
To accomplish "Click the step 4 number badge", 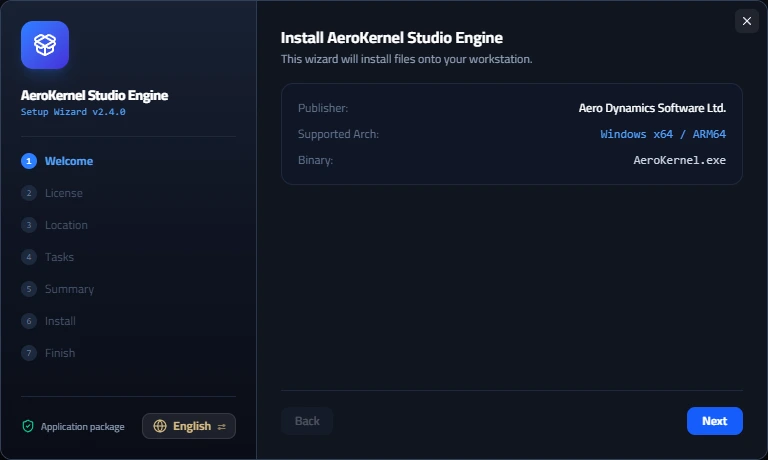I will (29, 257).
